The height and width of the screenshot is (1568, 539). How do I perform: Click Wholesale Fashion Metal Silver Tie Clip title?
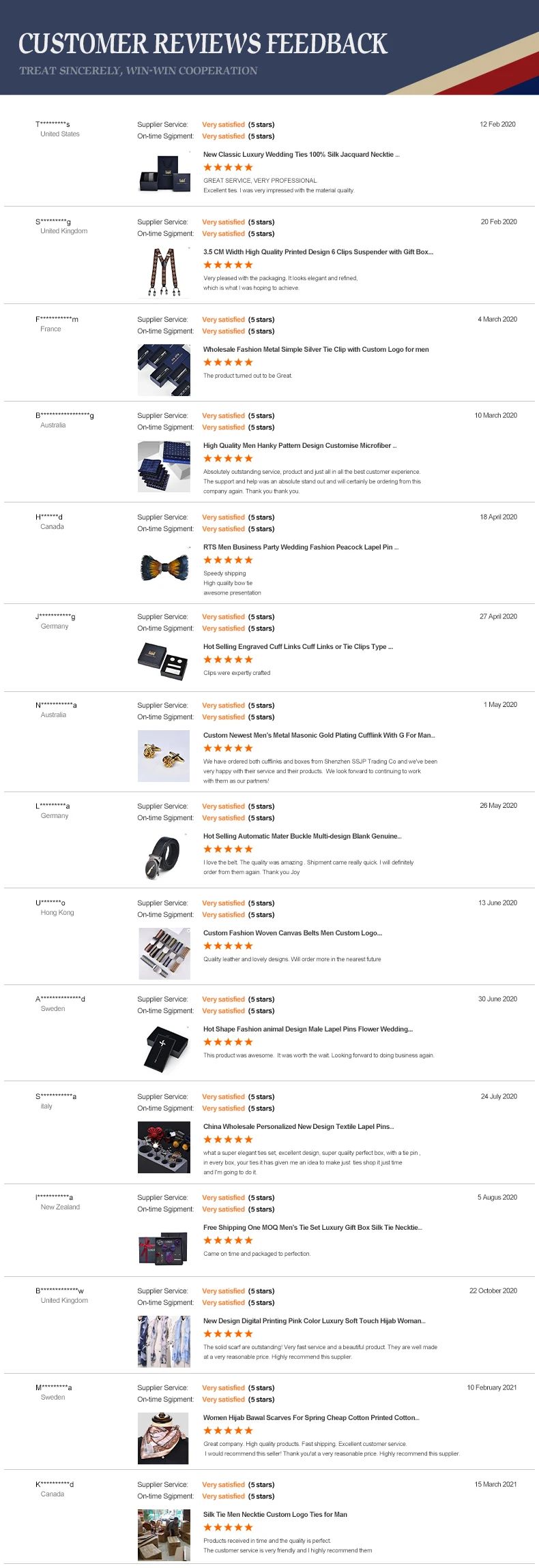316,350
